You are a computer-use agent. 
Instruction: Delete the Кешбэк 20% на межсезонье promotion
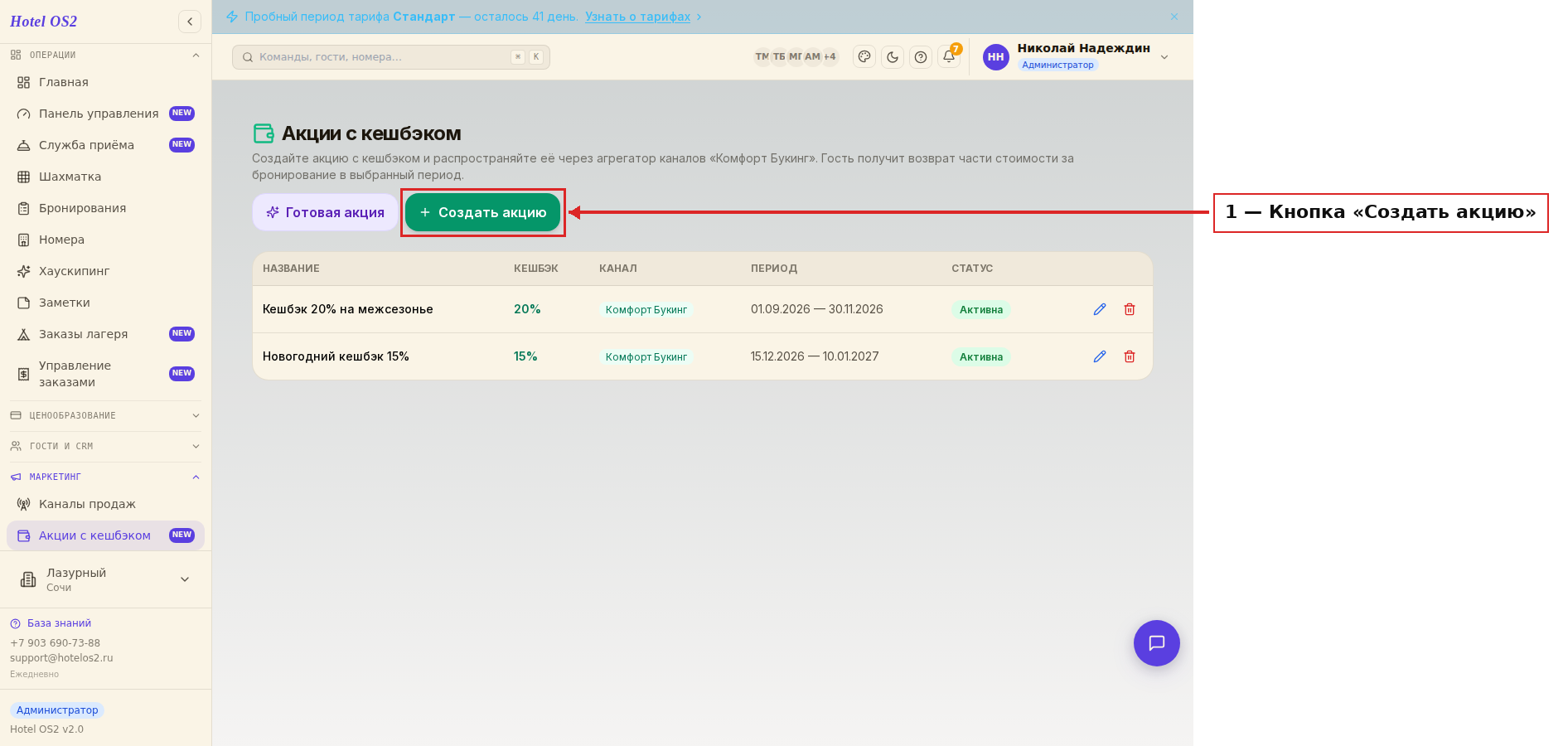pos(1130,309)
